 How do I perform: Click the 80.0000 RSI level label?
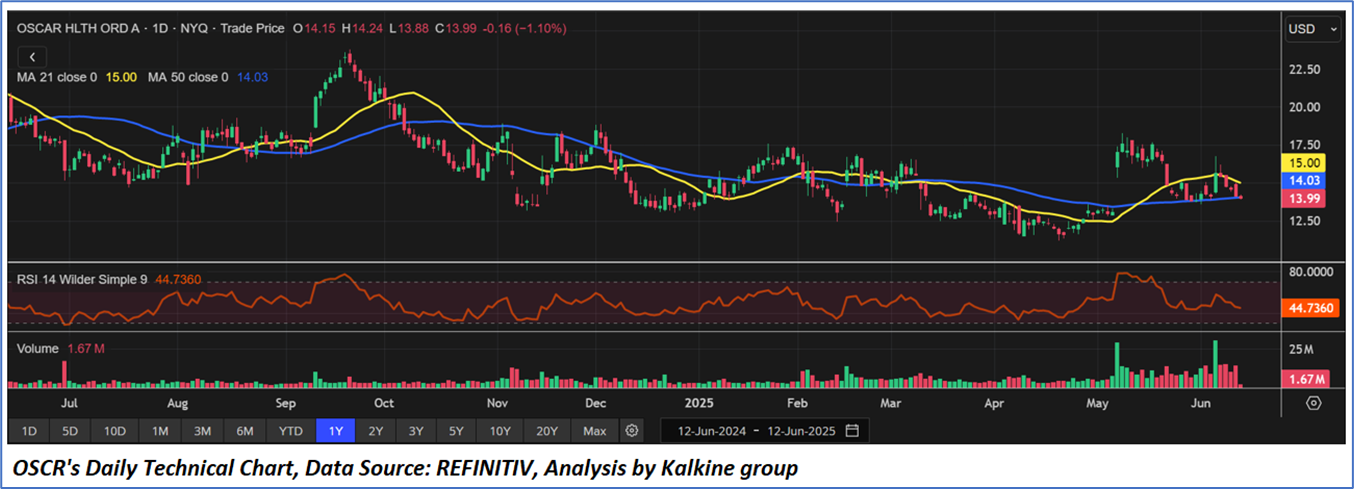pos(1310,271)
